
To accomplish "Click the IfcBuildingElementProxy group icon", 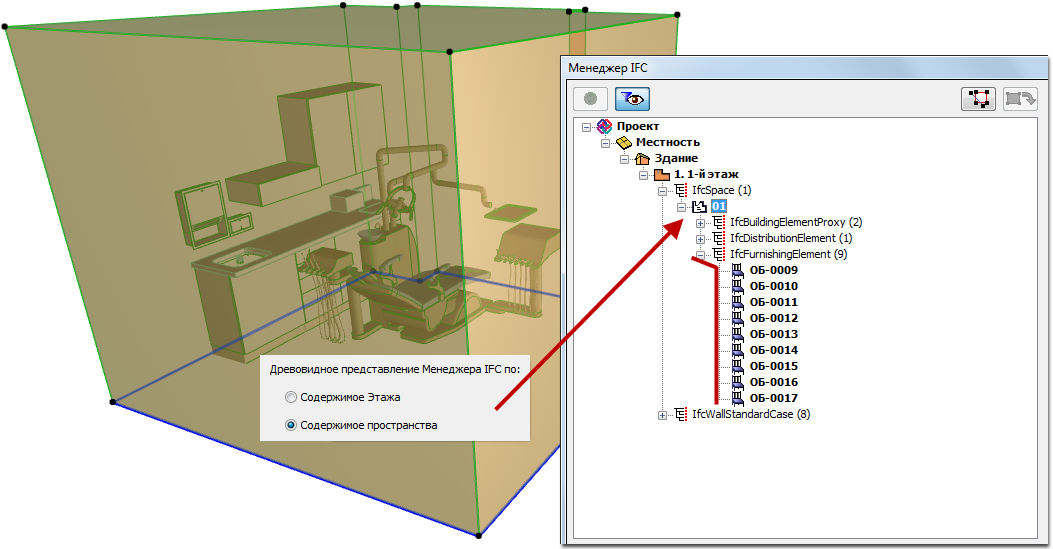I will coord(719,222).
